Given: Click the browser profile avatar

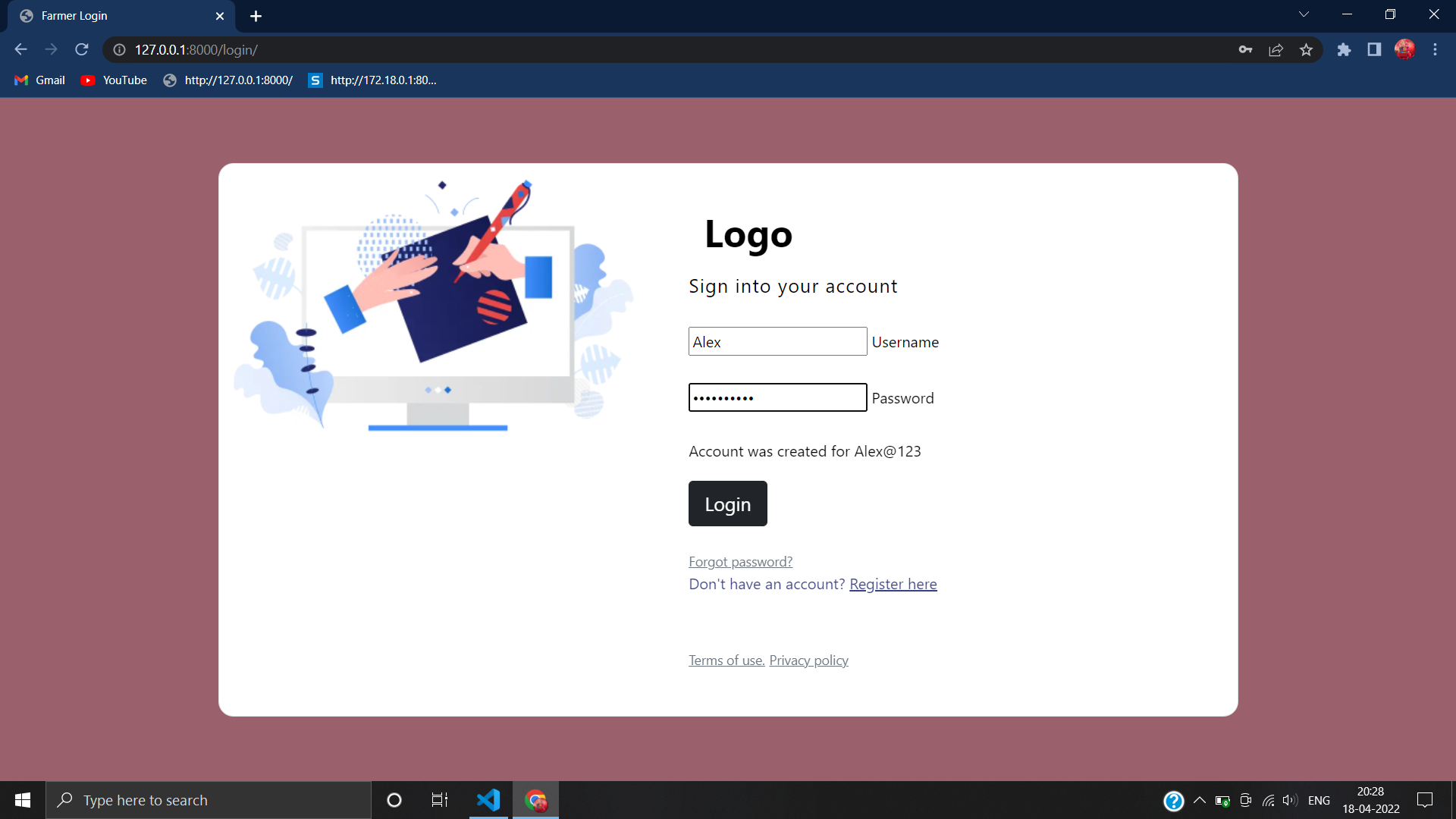Looking at the screenshot, I should (1405, 49).
